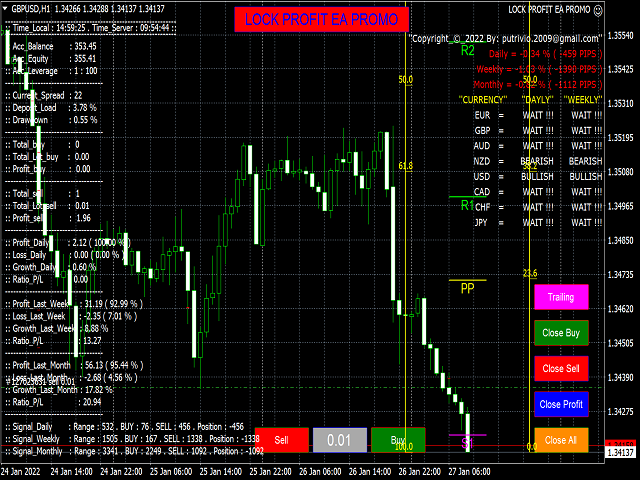Click the CURRENCY column header
Image resolution: width=640 pixels, height=480 pixels.
coord(483,100)
